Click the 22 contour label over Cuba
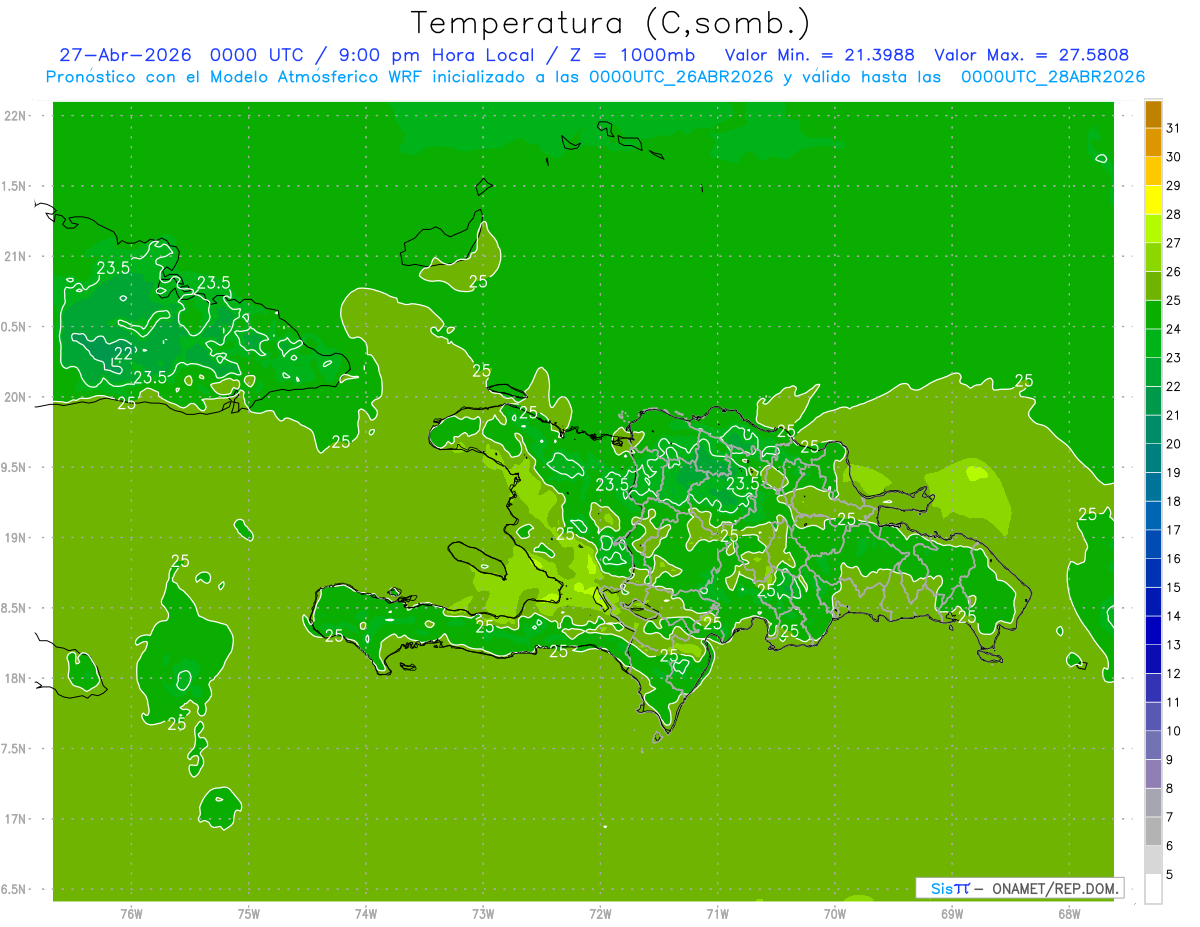The image size is (1200, 927). (124, 353)
